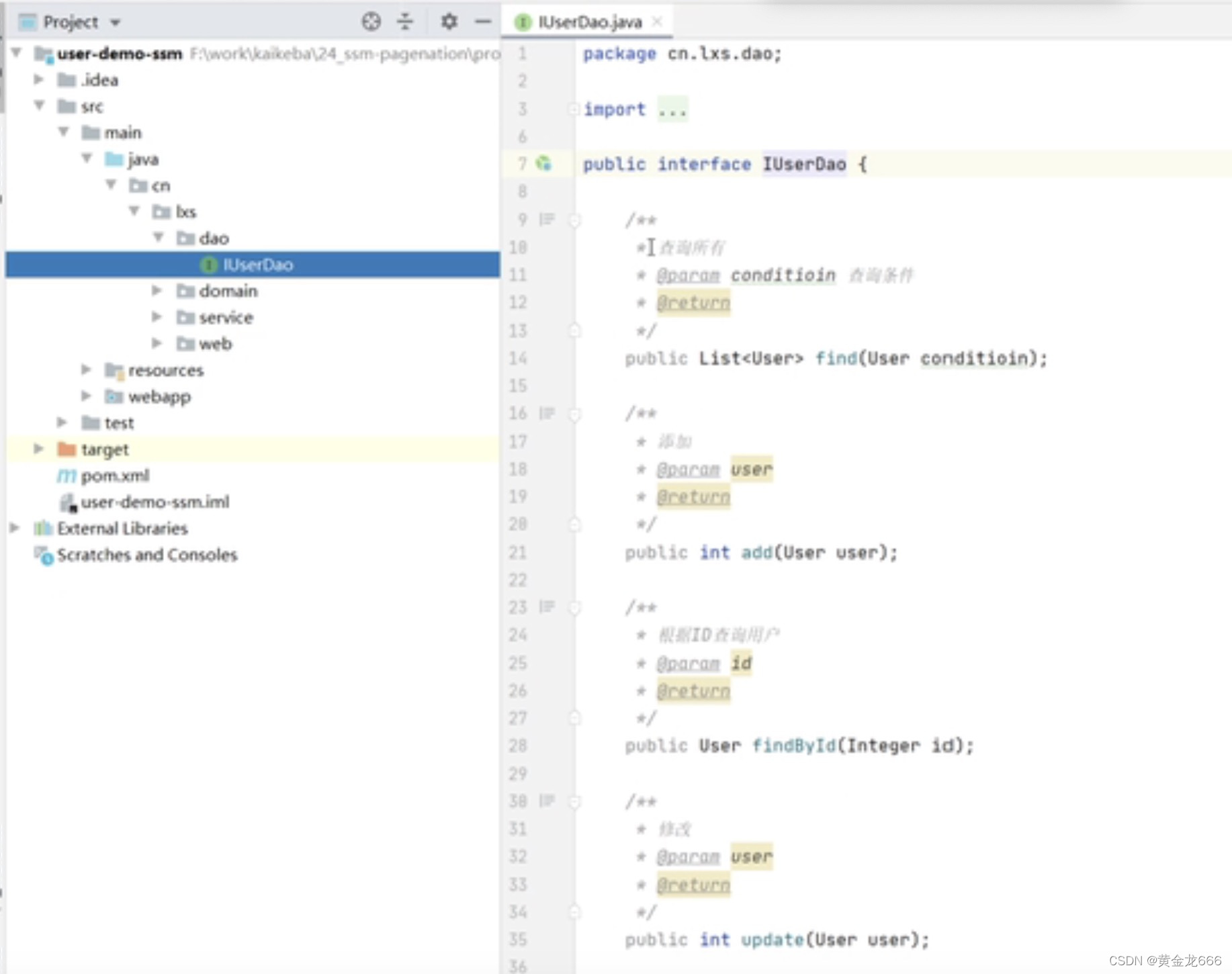Click rendered doc toggle icon on line 23
The width and height of the screenshot is (1232, 974).
(x=547, y=607)
